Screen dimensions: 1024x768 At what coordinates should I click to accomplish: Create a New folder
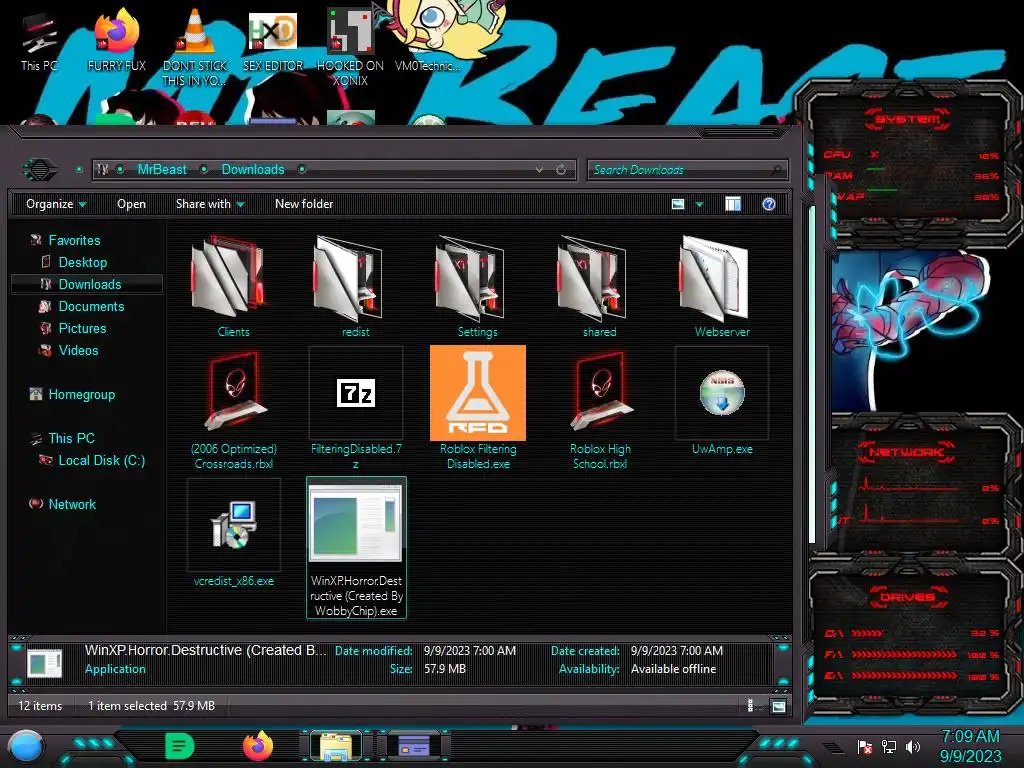click(304, 204)
